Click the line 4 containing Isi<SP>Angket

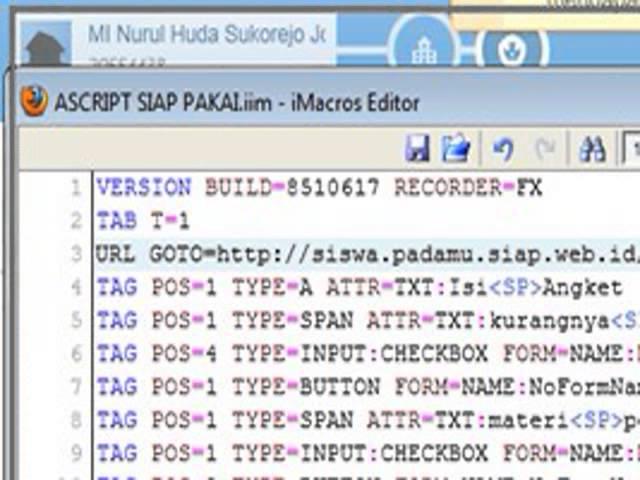click(x=359, y=288)
